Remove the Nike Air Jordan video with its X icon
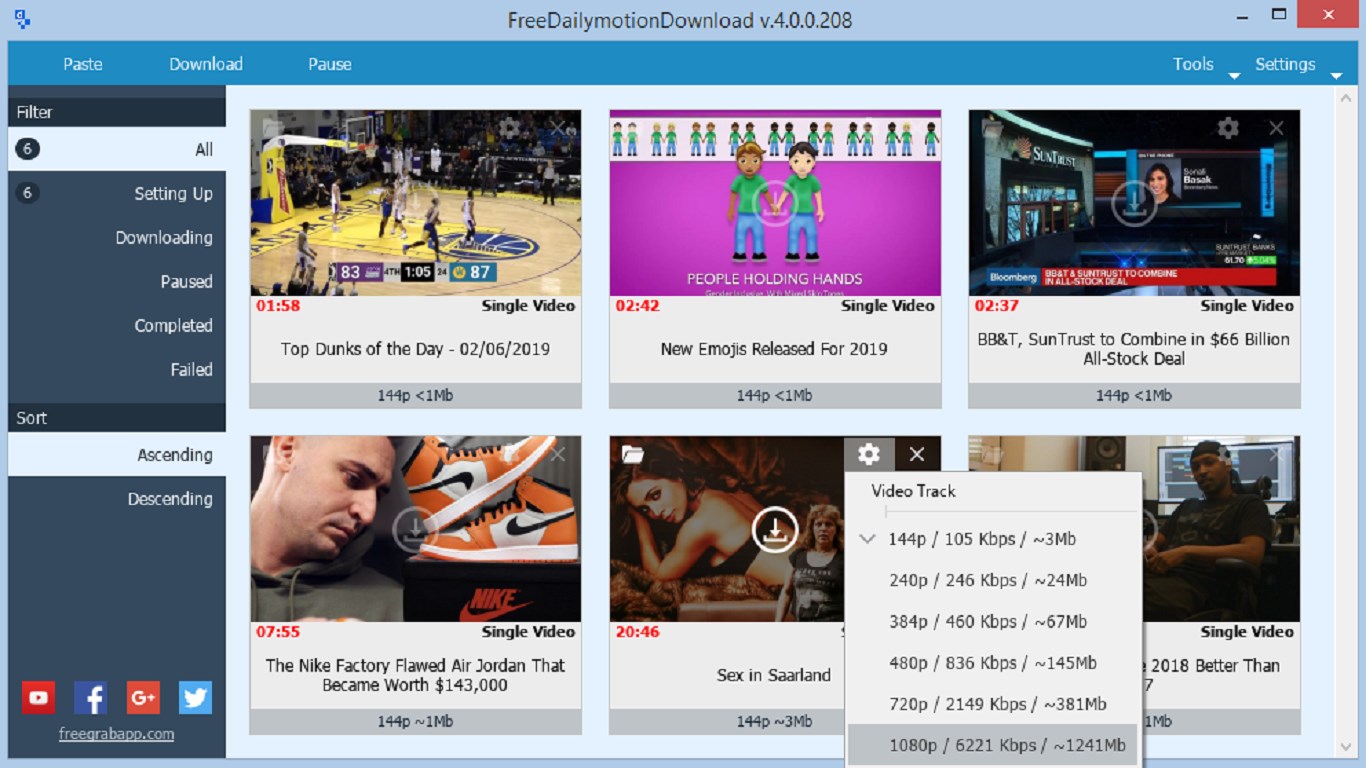 click(x=557, y=455)
